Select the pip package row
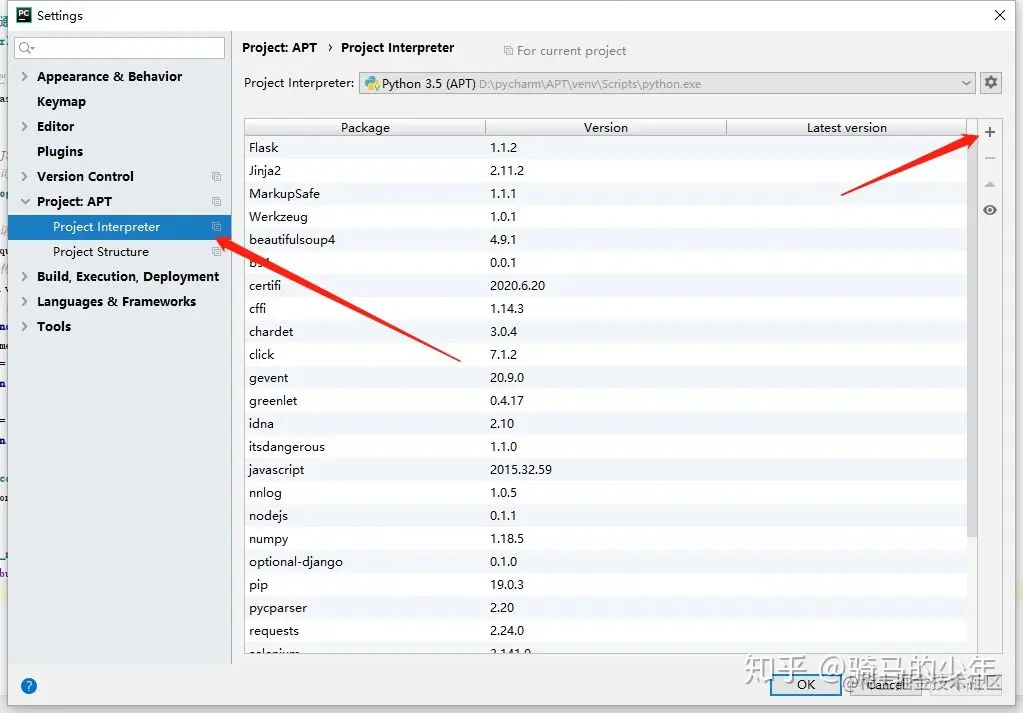The image size is (1023, 713). click(606, 584)
